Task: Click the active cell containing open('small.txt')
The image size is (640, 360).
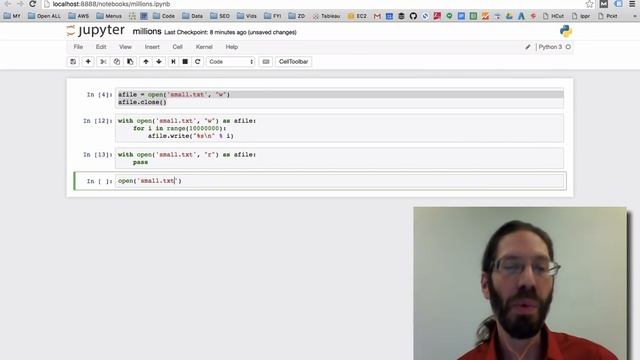Action: pyautogui.click(x=340, y=181)
